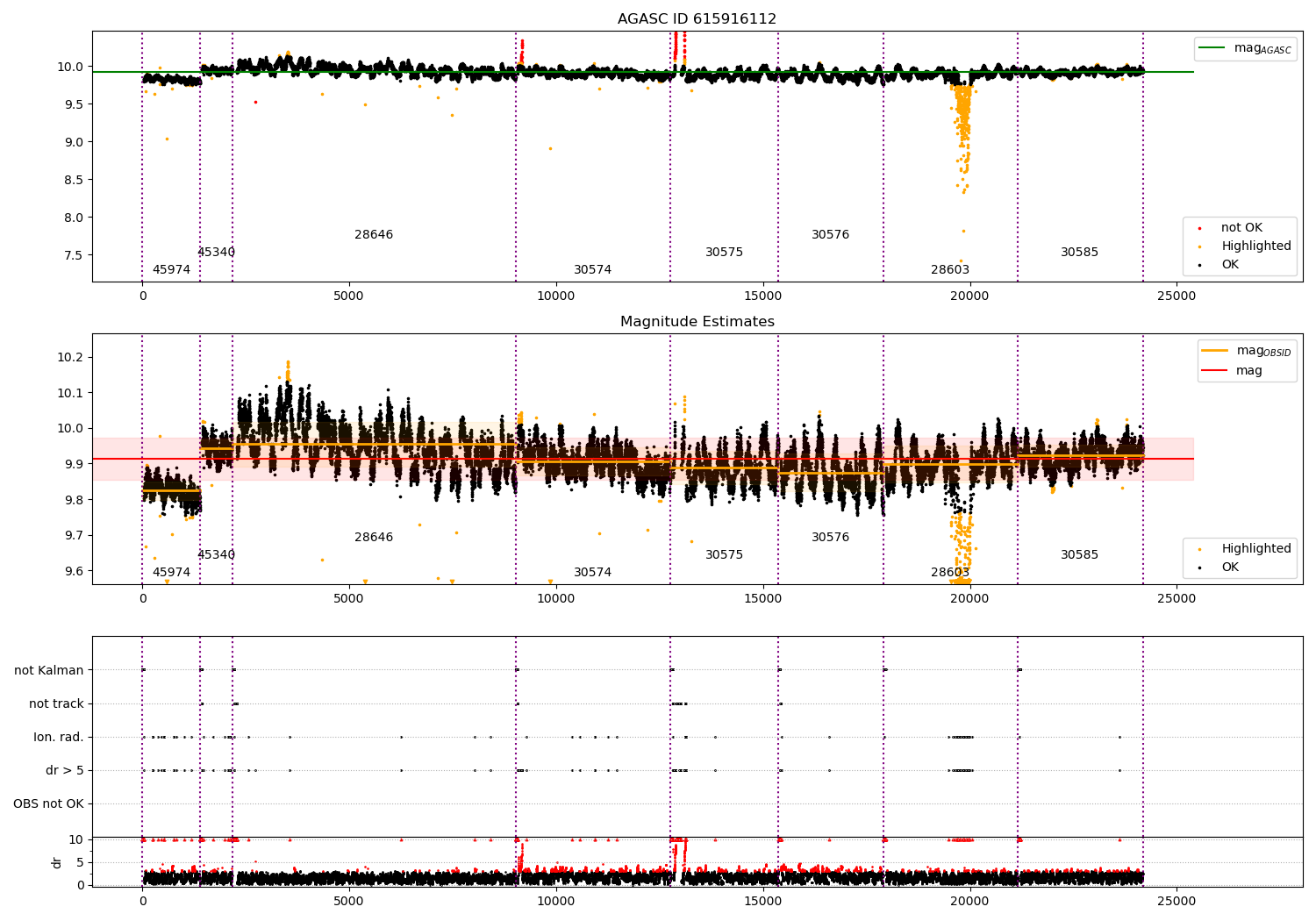
Task: Click y-tick '7.5' on top plot
Action: 73,255
